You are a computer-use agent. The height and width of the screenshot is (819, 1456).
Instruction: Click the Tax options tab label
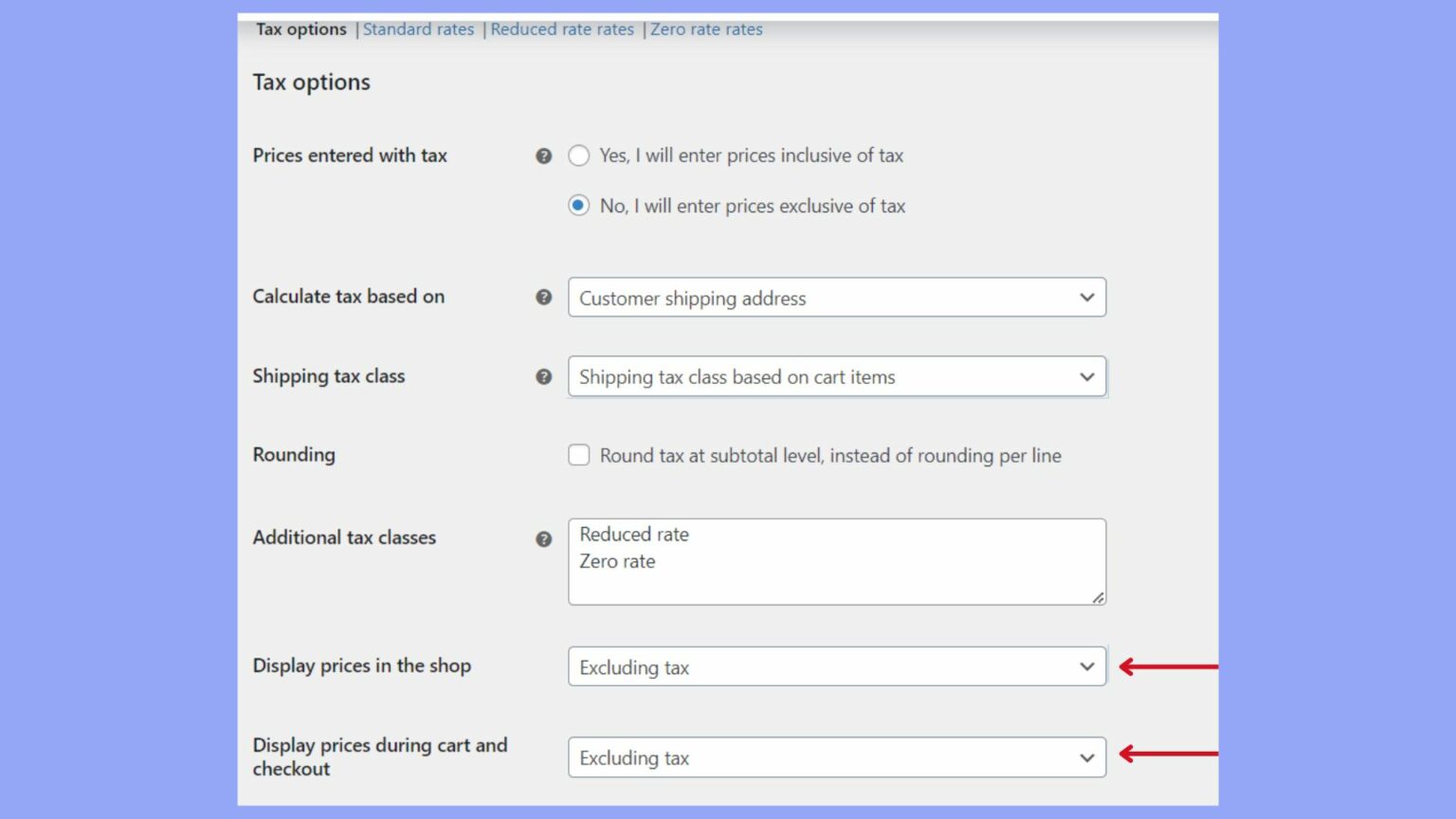300,28
